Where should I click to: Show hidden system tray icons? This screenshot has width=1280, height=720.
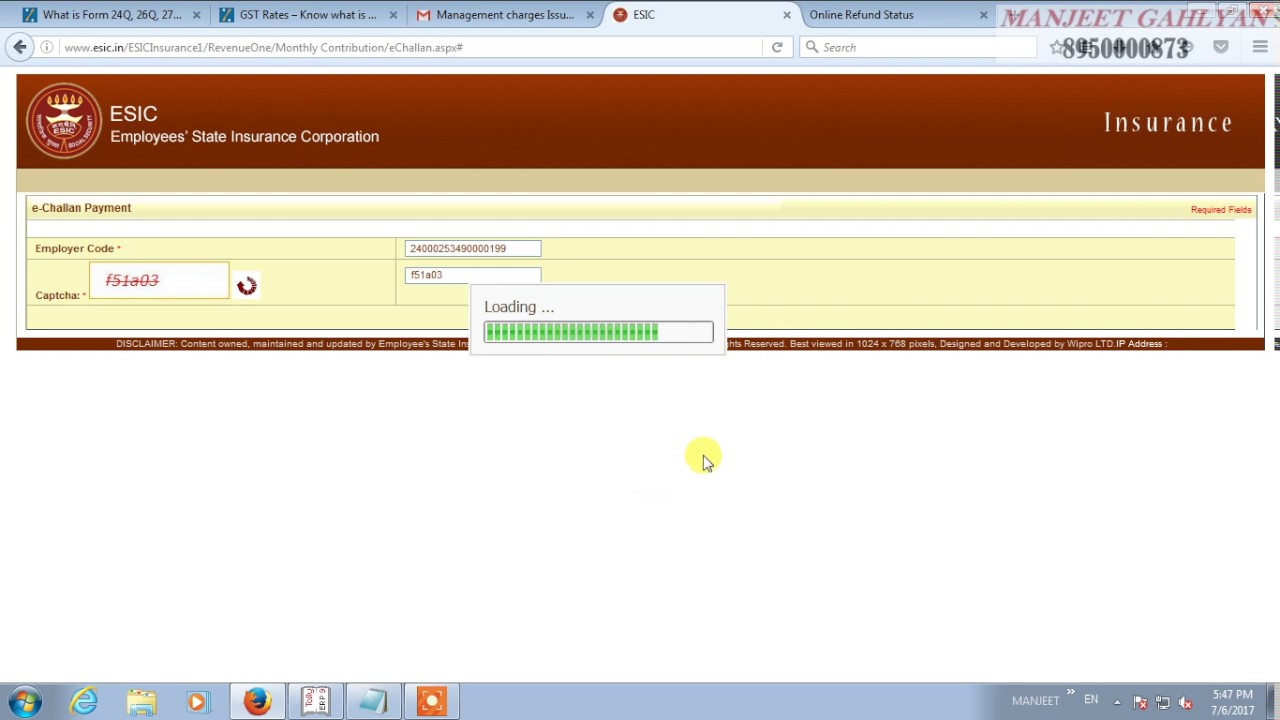(x=1117, y=702)
